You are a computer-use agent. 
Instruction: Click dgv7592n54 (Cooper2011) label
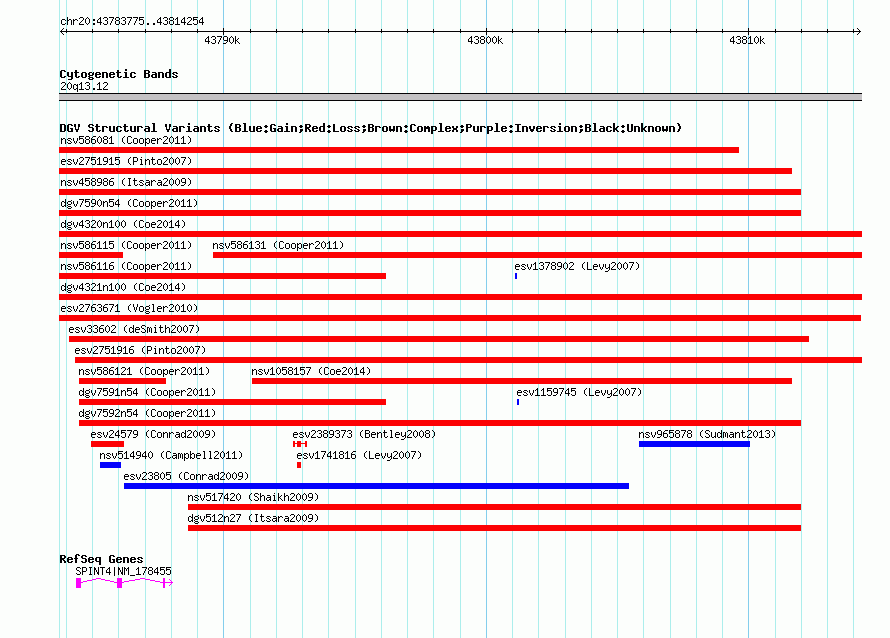tap(147, 413)
